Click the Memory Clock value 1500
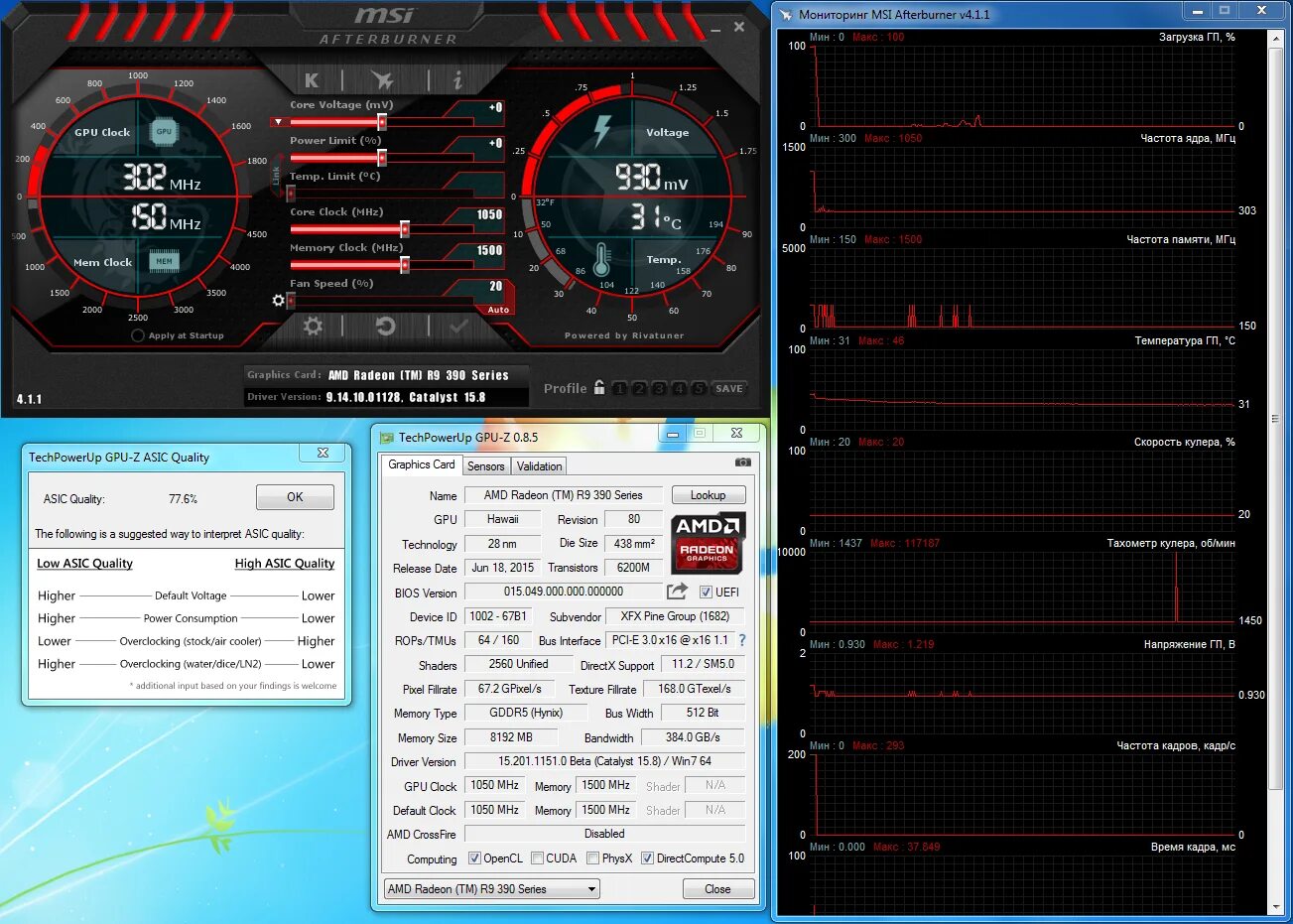1293x924 pixels. [489, 250]
